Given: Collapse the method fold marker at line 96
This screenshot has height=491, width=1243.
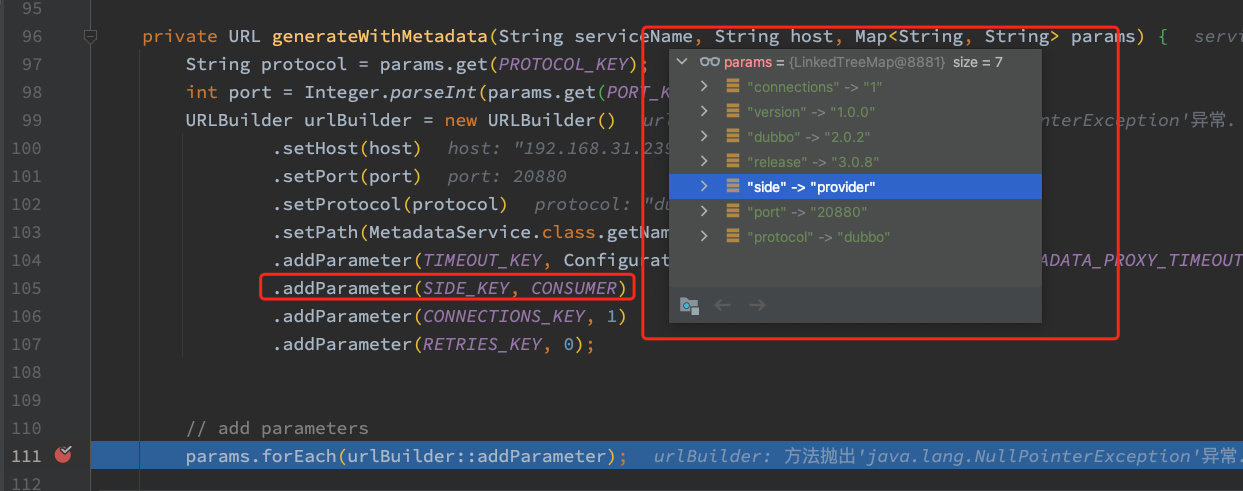Looking at the screenshot, I should click(91, 36).
